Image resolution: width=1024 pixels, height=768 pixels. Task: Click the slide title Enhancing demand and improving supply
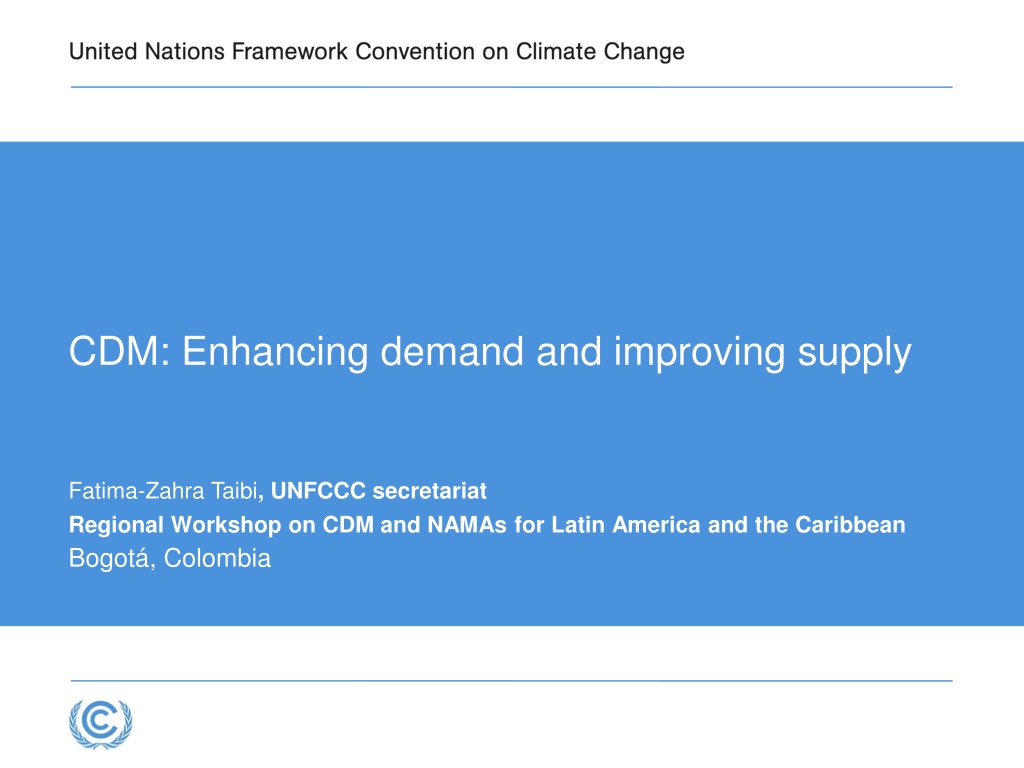point(490,353)
